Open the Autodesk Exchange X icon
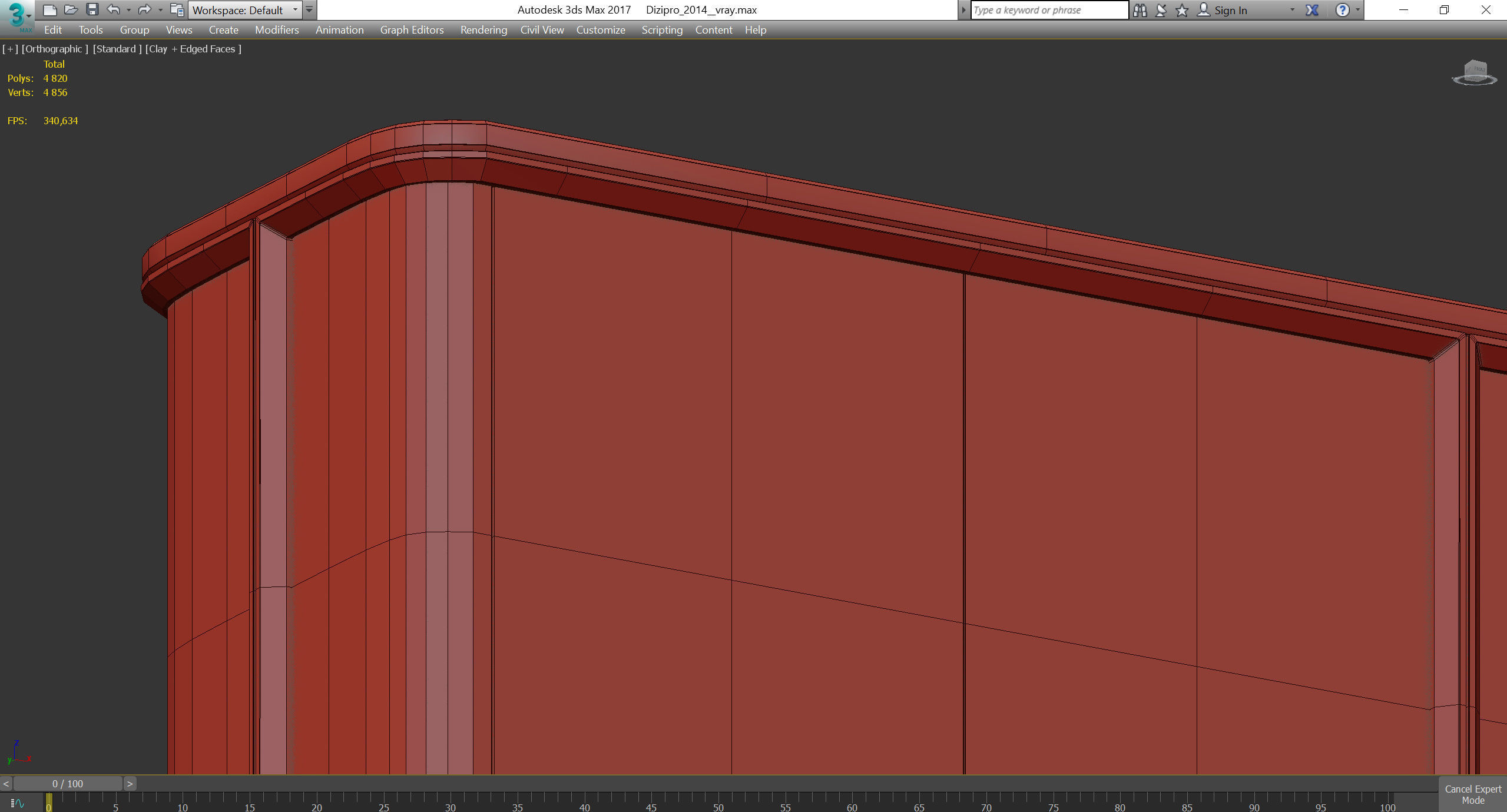Screen dimensions: 1507x812 point(1312,10)
